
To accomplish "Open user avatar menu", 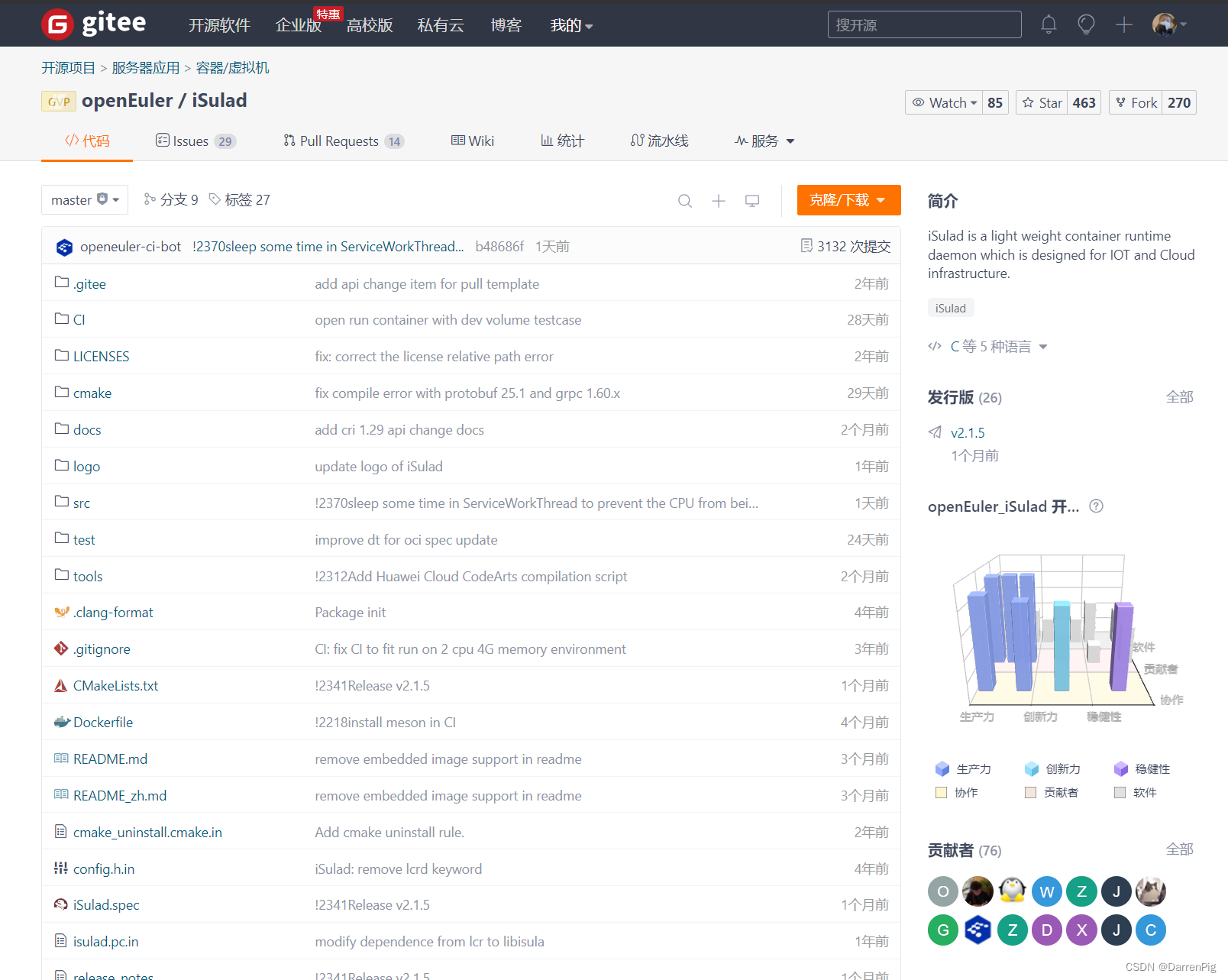I will pos(1168,24).
